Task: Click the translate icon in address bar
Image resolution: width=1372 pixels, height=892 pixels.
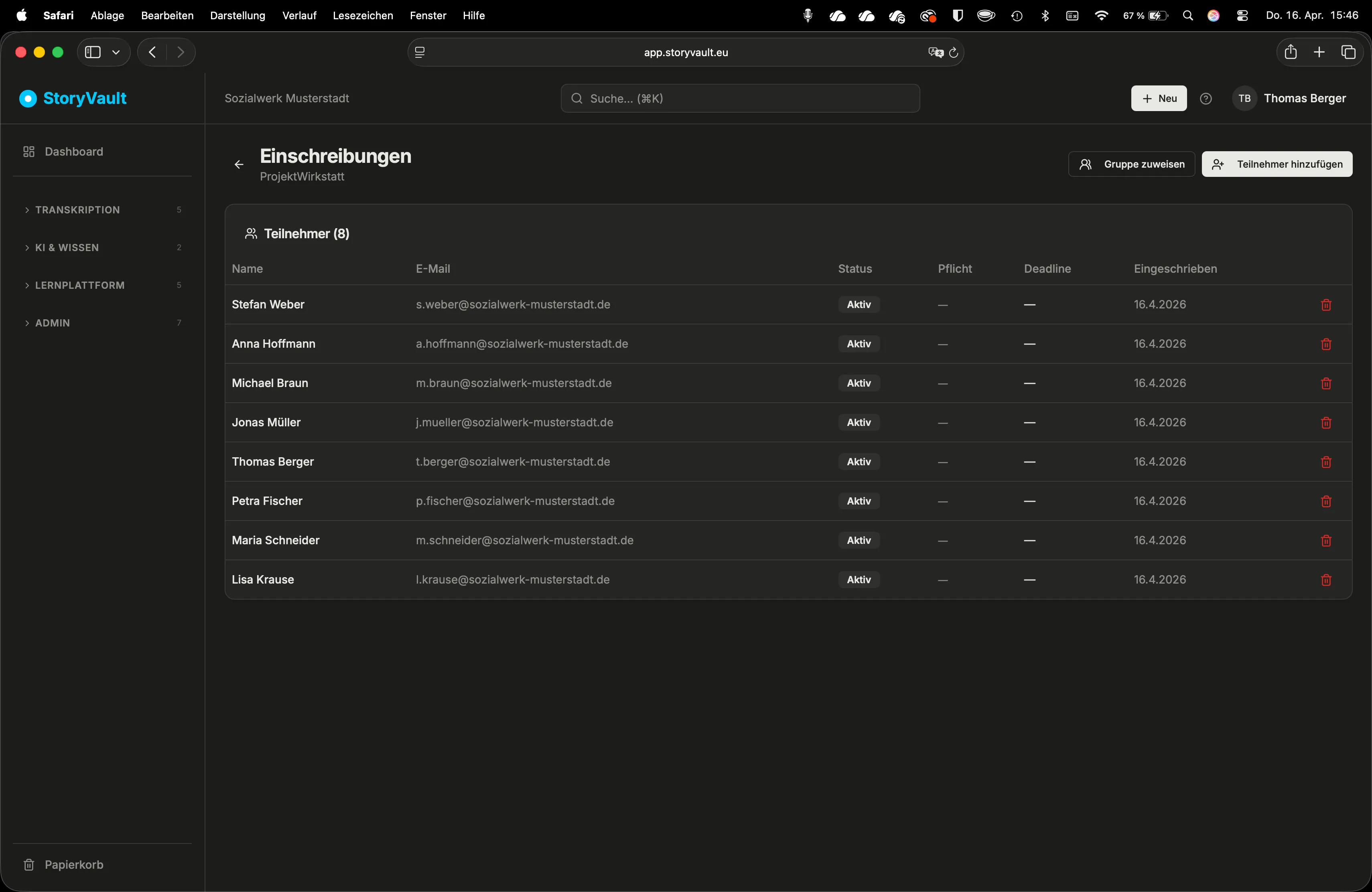Action: [936, 53]
